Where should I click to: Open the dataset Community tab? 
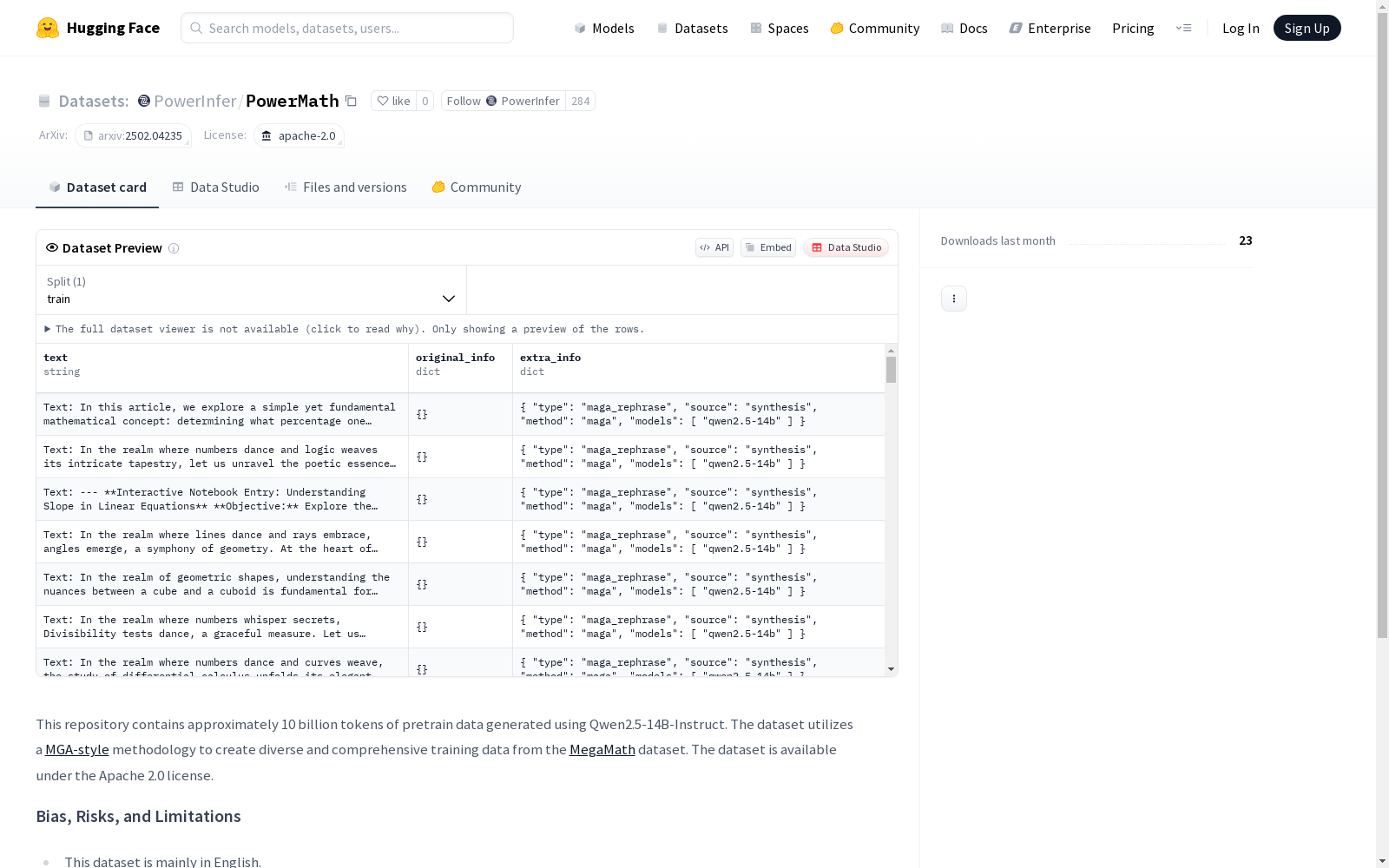[477, 187]
